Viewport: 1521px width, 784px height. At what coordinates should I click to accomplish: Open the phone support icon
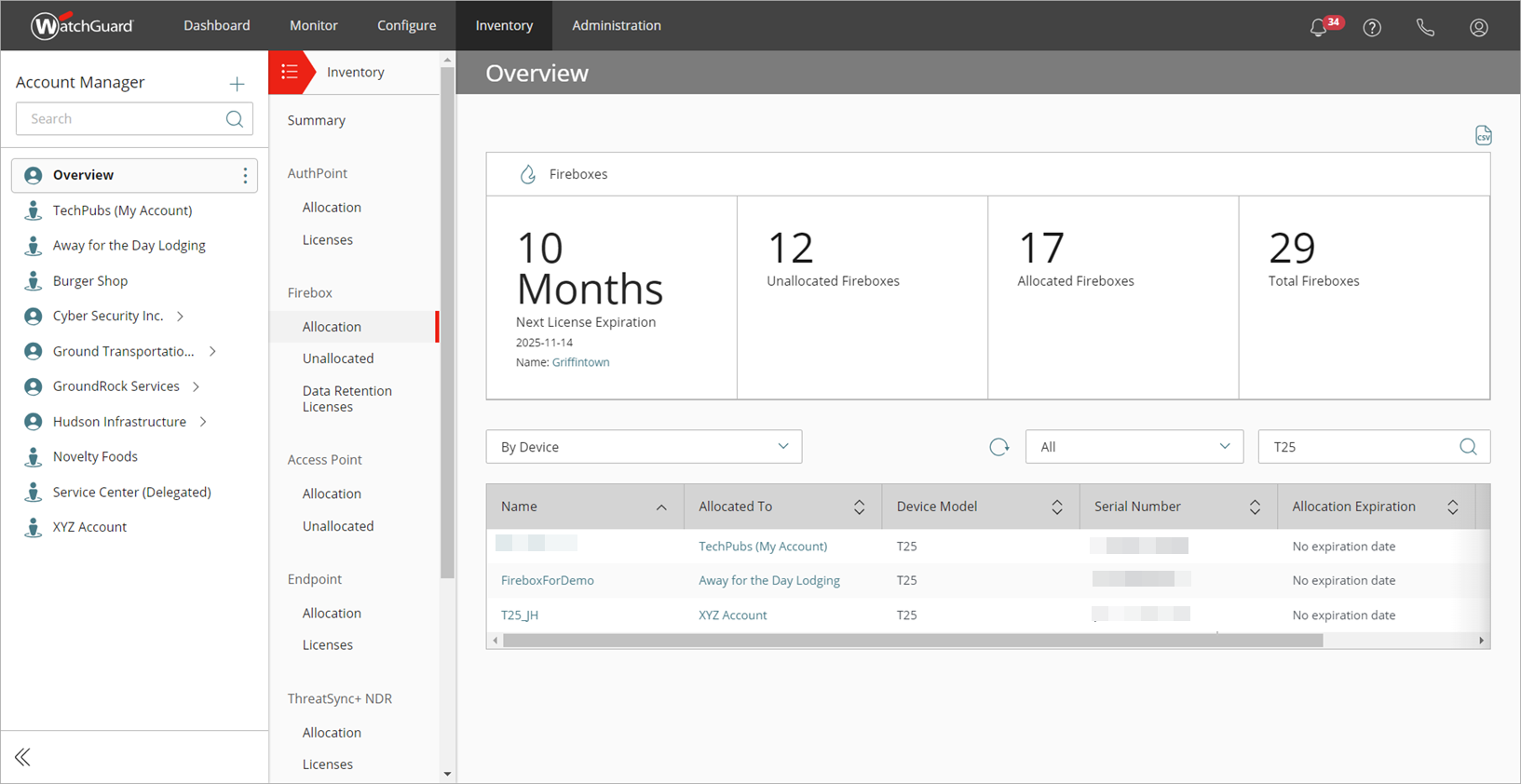[1425, 27]
